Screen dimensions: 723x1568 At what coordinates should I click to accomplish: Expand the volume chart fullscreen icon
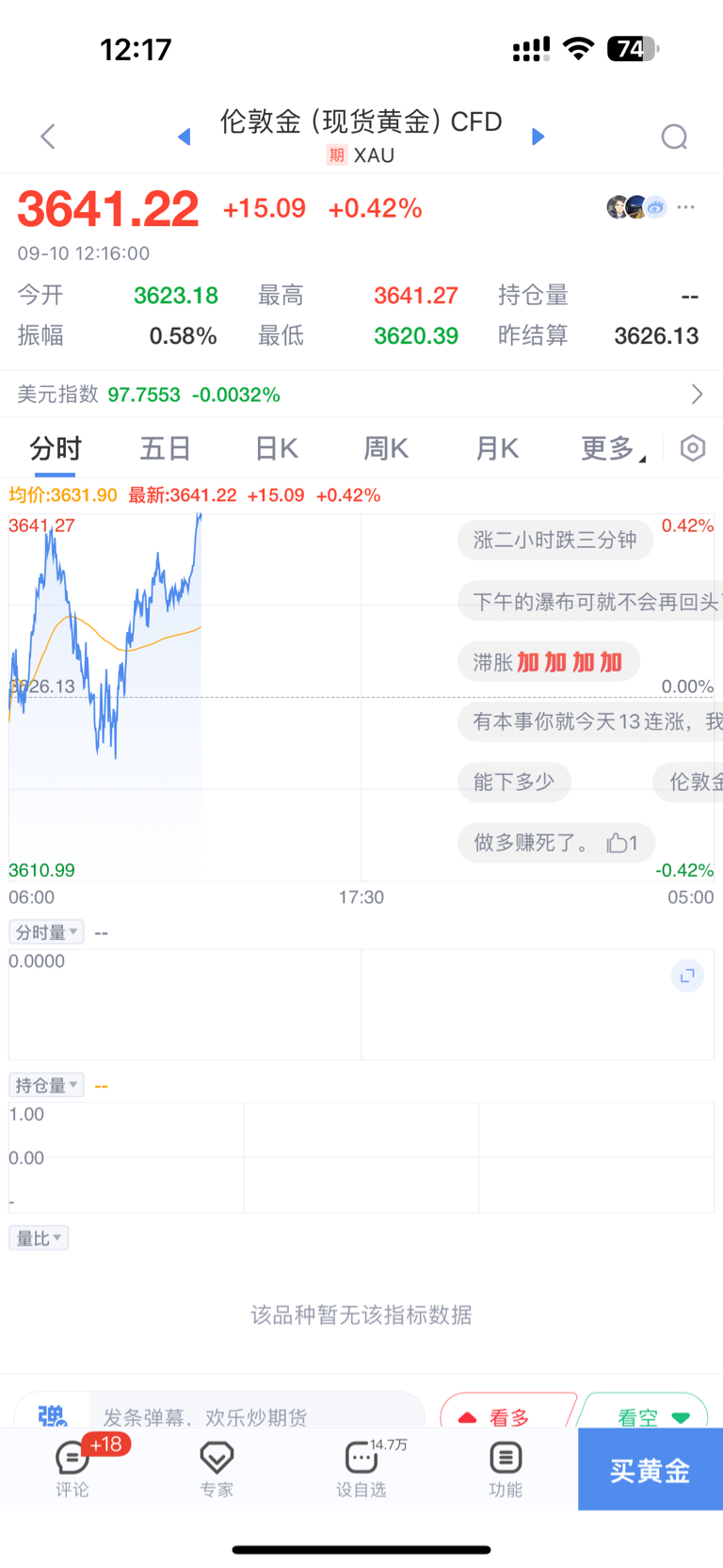point(687,976)
